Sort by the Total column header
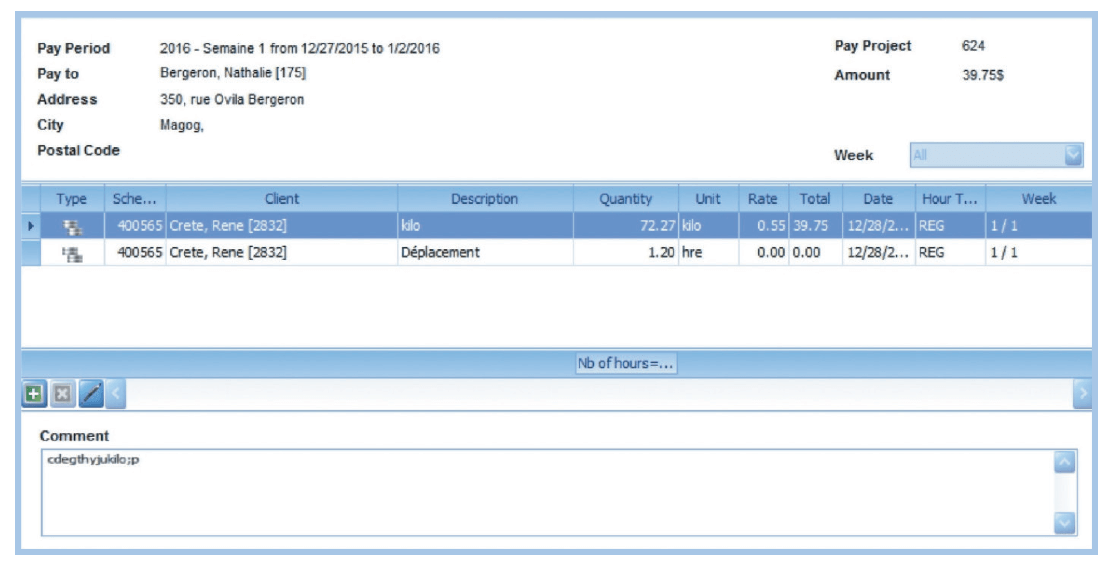The width and height of the screenshot is (1116, 565). click(x=815, y=199)
